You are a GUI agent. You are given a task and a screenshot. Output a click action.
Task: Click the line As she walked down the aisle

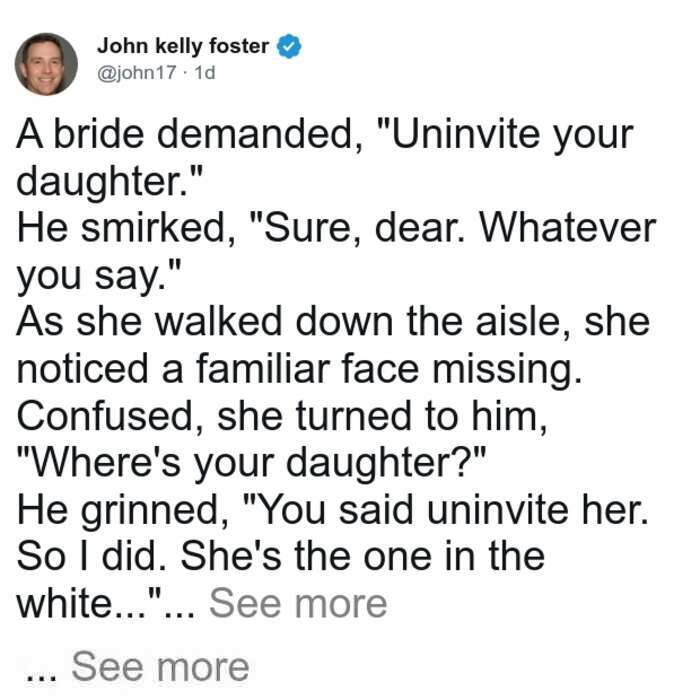pyautogui.click(x=333, y=322)
